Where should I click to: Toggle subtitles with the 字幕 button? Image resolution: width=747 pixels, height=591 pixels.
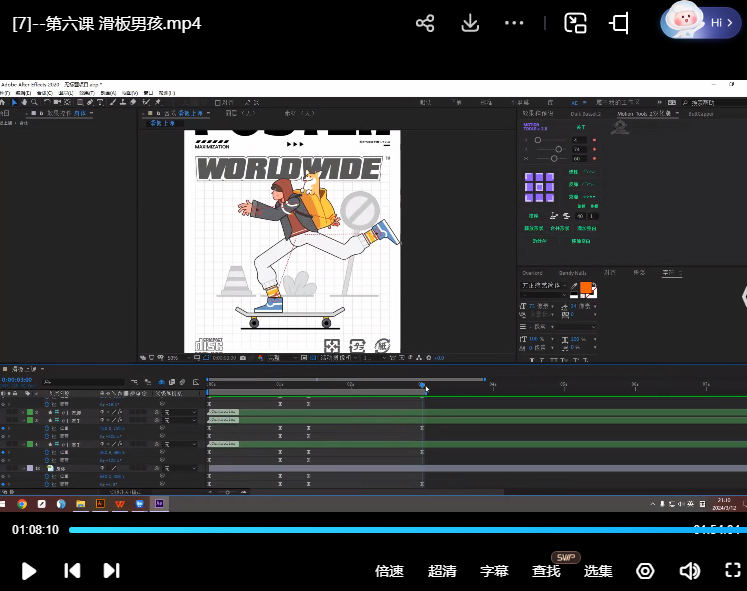(494, 571)
